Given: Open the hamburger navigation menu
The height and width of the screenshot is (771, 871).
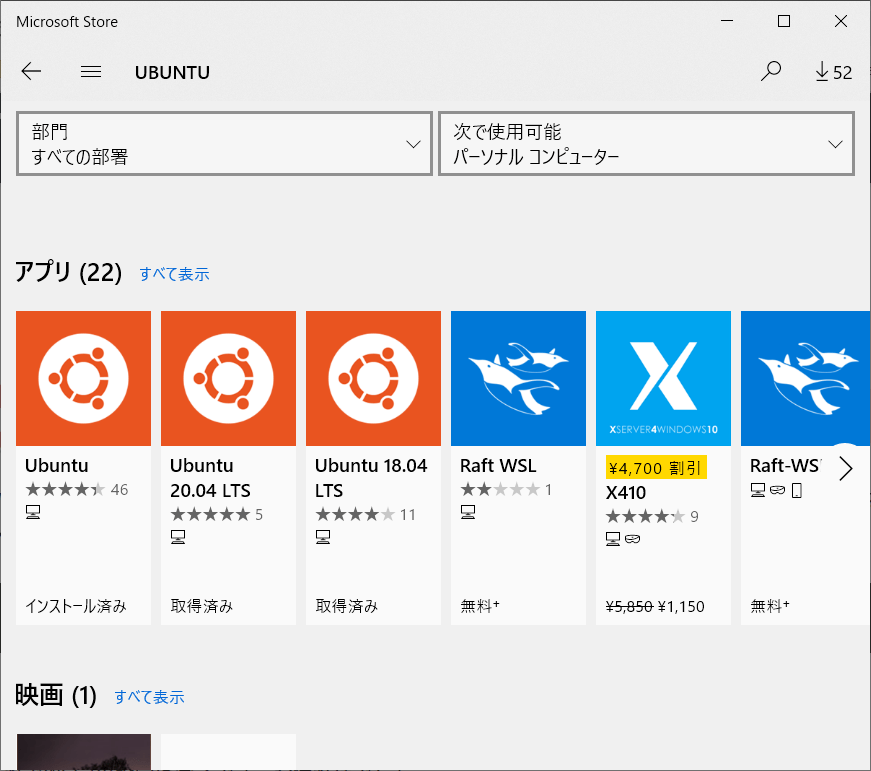Looking at the screenshot, I should [91, 72].
